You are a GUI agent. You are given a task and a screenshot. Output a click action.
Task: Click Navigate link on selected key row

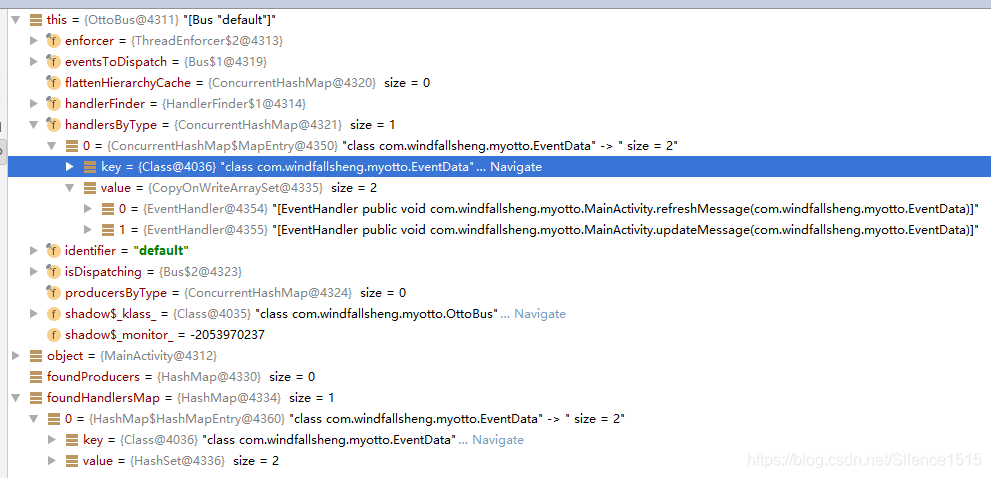pos(516,167)
